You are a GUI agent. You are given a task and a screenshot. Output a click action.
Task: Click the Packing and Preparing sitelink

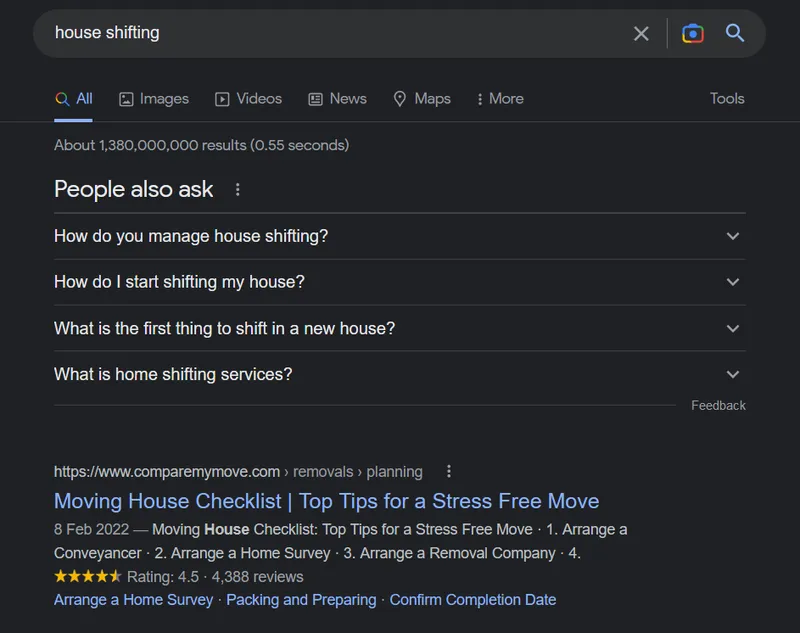click(x=301, y=599)
